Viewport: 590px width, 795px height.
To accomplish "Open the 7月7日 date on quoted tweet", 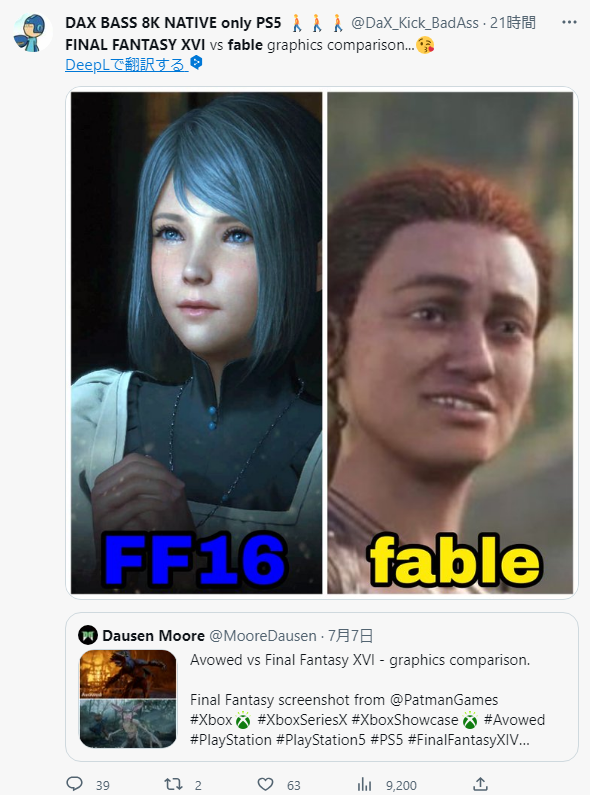I will point(351,636).
